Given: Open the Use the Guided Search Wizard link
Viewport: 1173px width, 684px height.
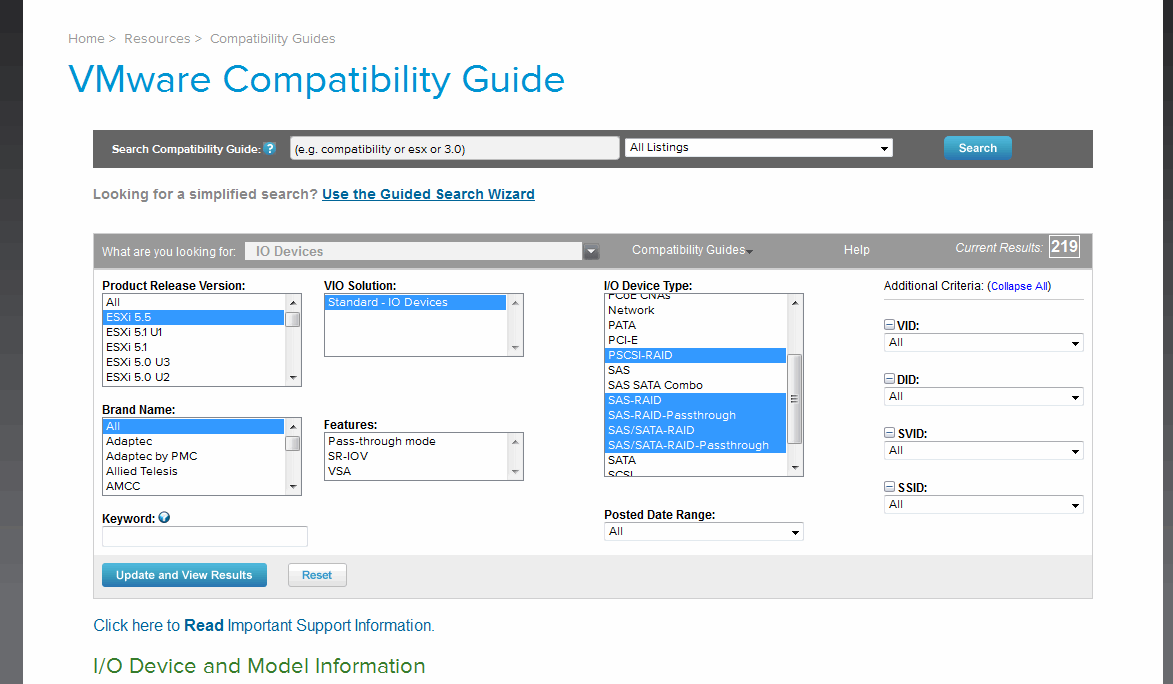Looking at the screenshot, I should pos(428,194).
